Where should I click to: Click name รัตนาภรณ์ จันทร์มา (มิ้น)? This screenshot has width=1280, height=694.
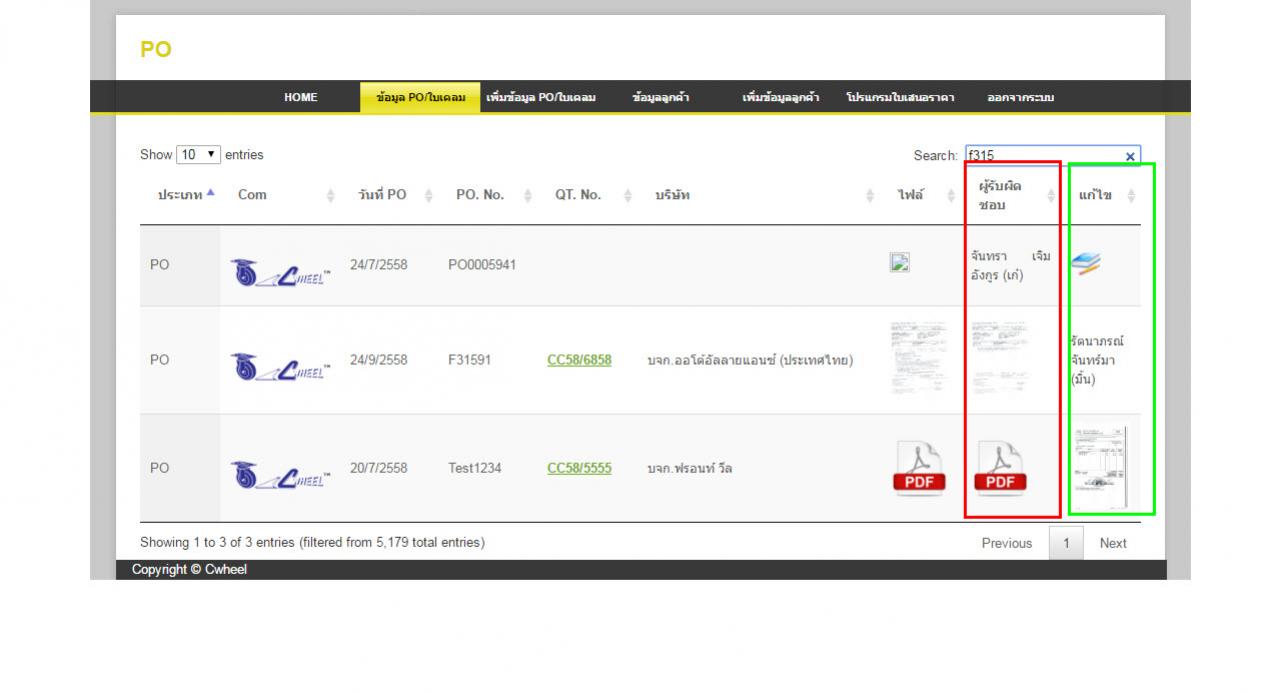coord(1098,360)
